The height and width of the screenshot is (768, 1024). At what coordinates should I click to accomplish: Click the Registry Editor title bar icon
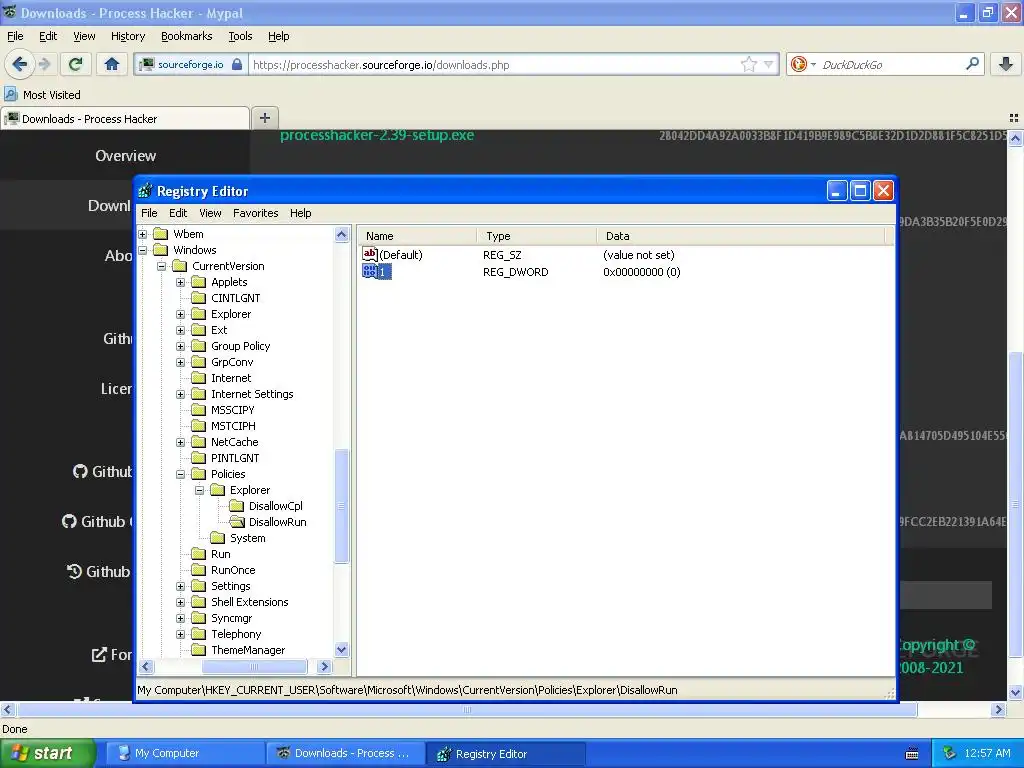(x=145, y=191)
